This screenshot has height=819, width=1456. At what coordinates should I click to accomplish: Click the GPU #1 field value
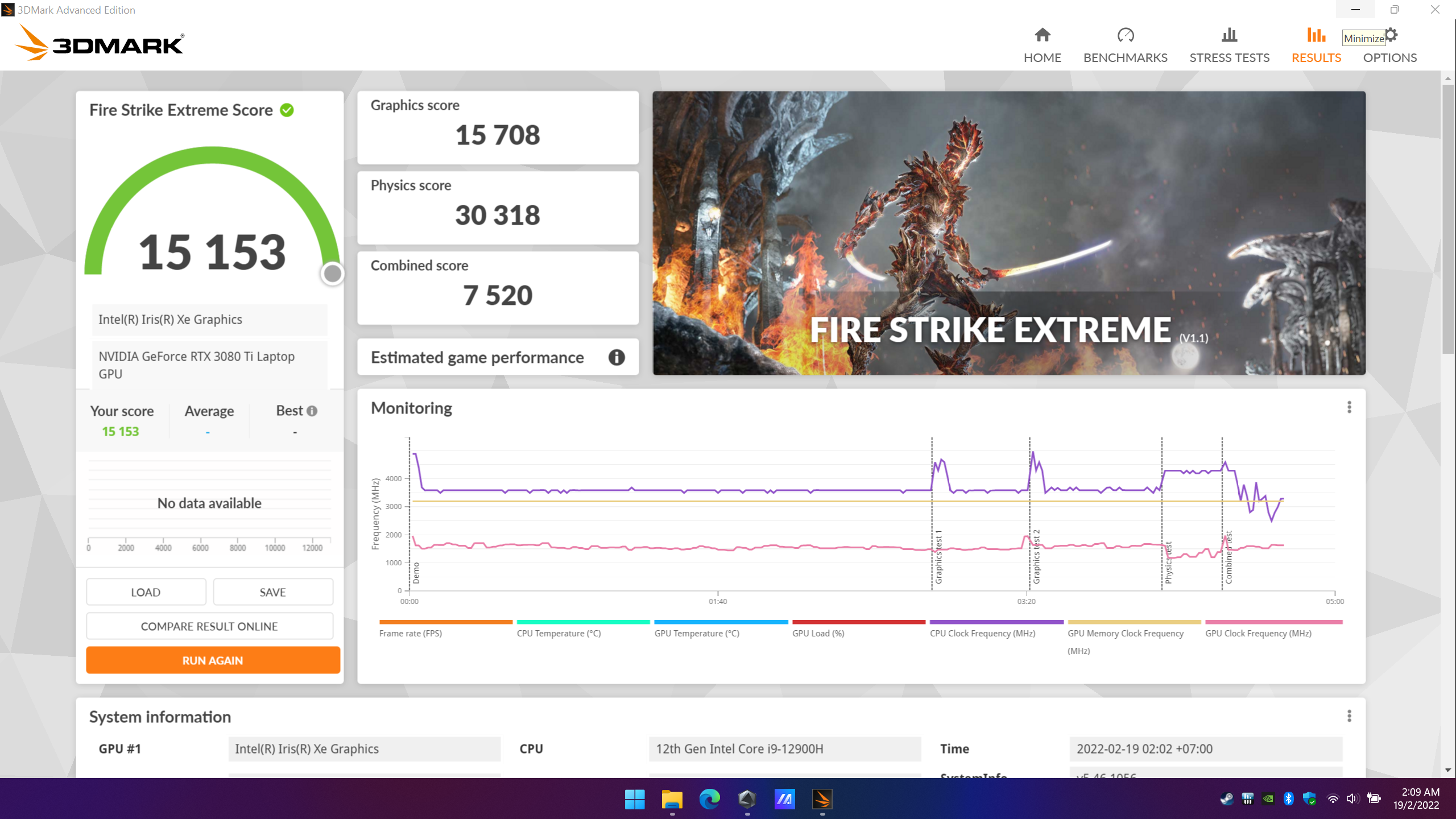point(365,748)
